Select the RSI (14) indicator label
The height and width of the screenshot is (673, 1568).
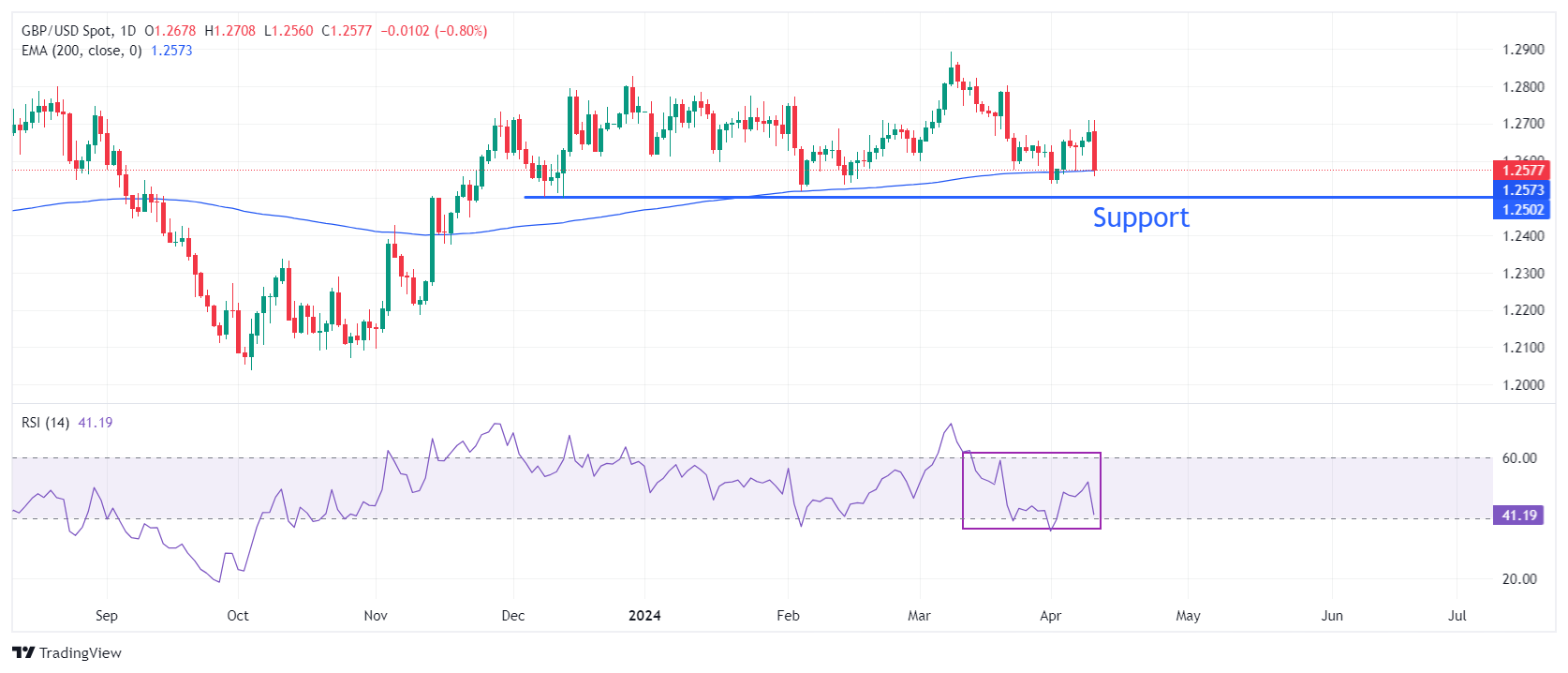click(45, 423)
